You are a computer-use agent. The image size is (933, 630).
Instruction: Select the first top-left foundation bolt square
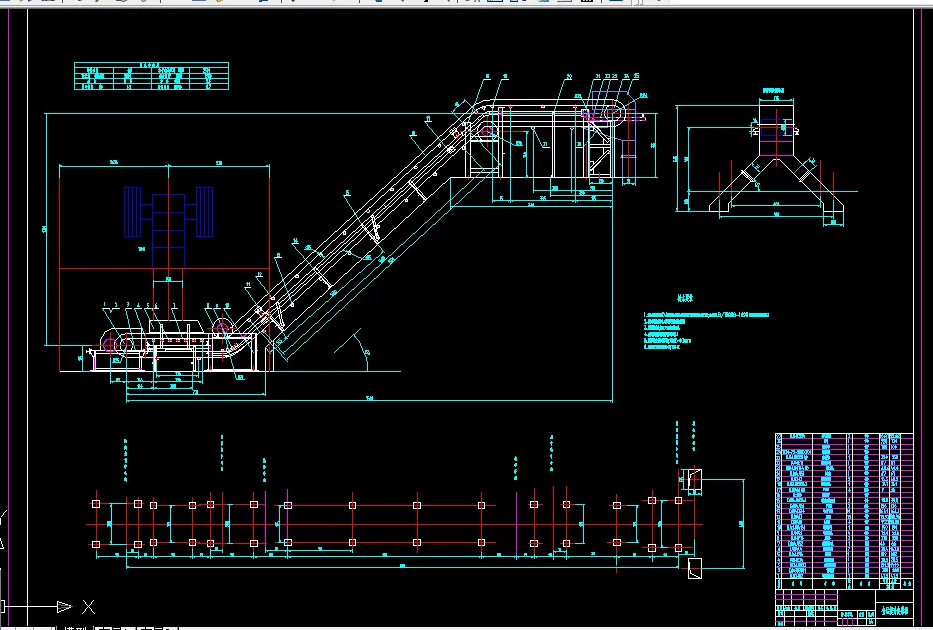click(x=96, y=504)
